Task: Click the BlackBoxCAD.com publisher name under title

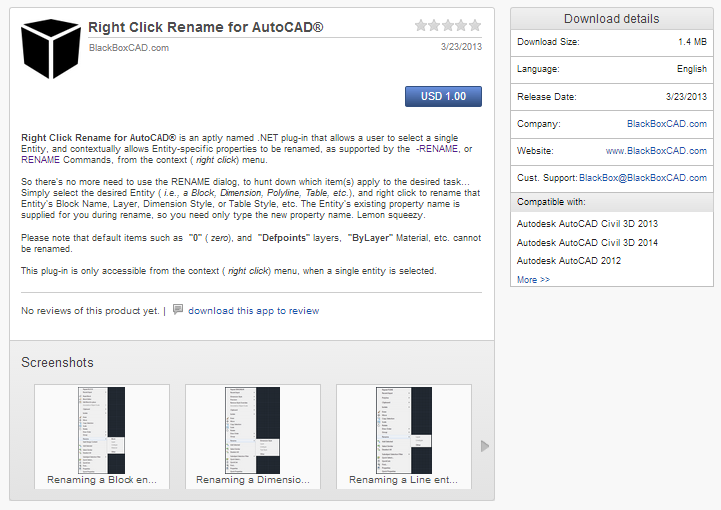Action: [129, 48]
